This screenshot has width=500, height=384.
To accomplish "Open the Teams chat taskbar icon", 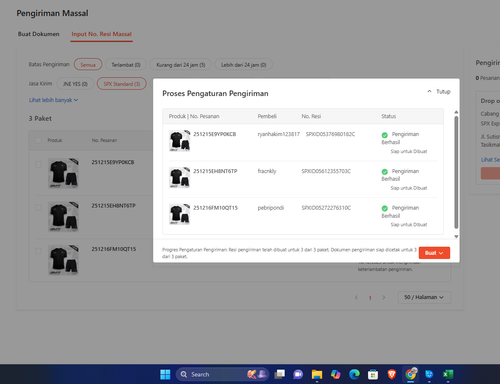I will tap(298, 374).
